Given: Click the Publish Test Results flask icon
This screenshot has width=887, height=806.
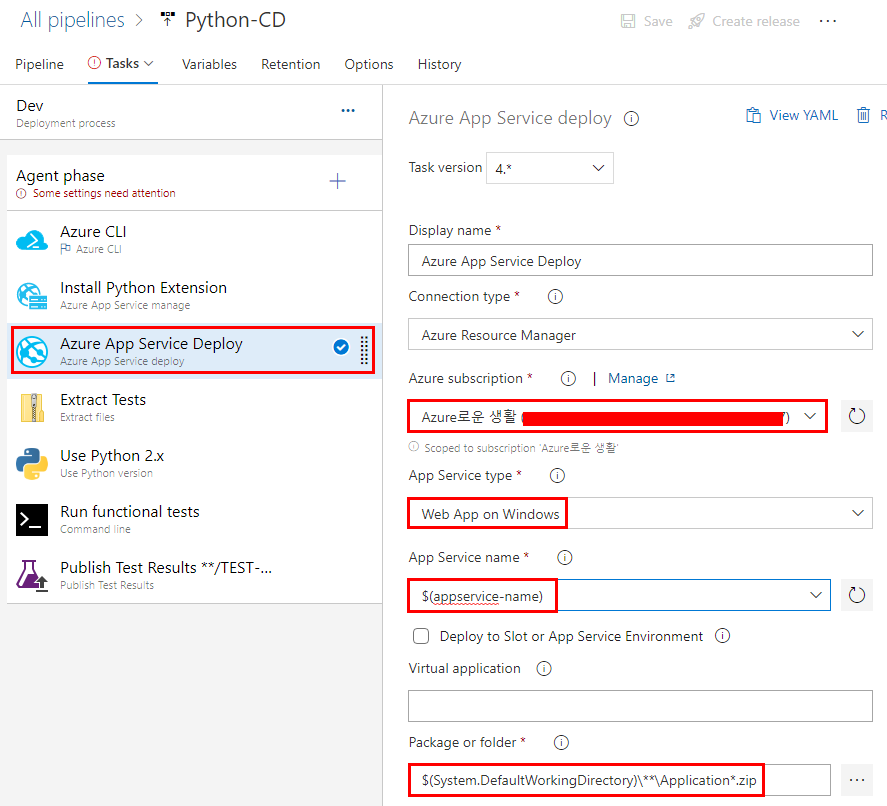Looking at the screenshot, I should point(32,575).
